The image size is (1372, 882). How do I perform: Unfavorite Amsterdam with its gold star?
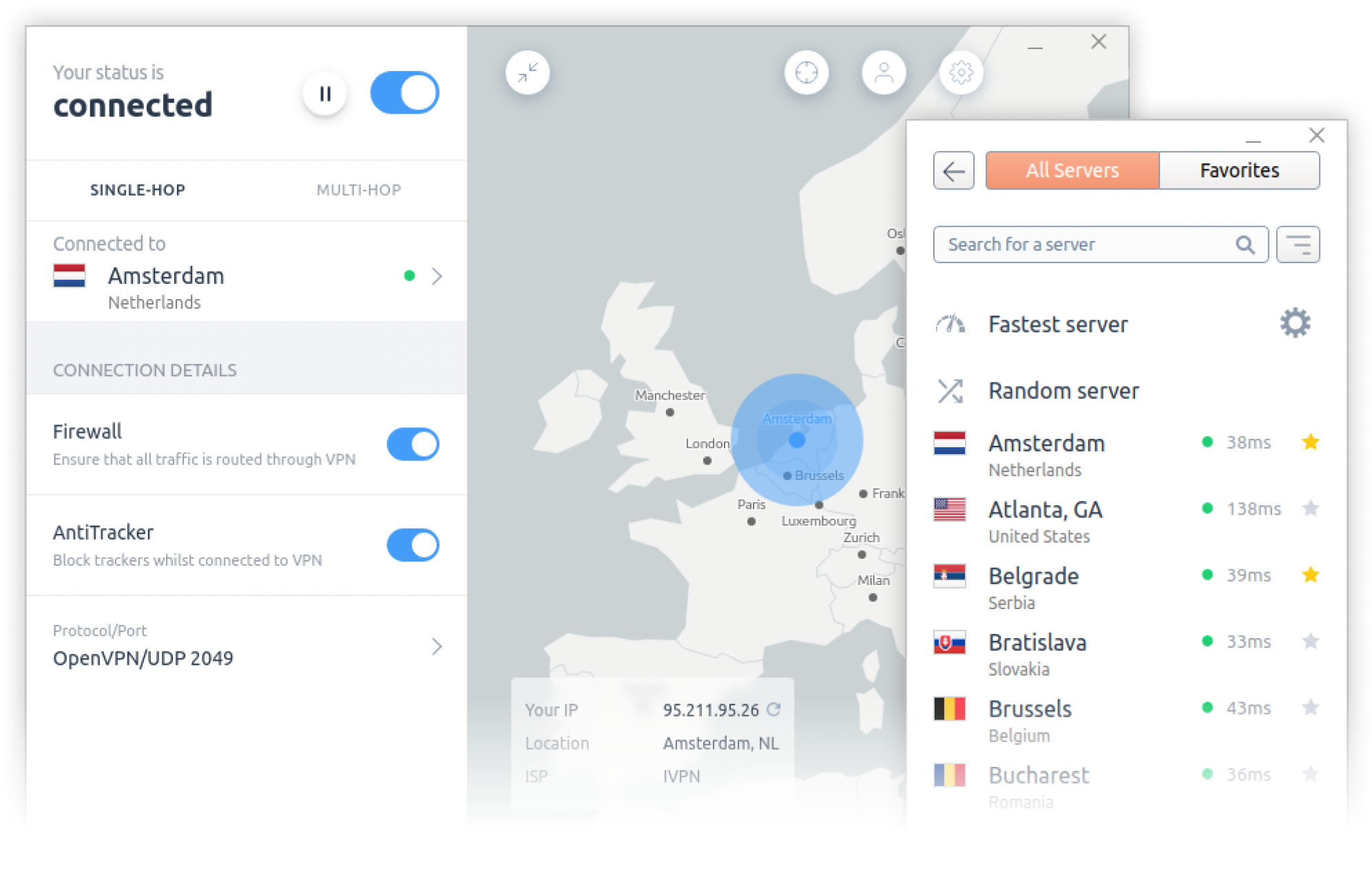(x=1311, y=442)
